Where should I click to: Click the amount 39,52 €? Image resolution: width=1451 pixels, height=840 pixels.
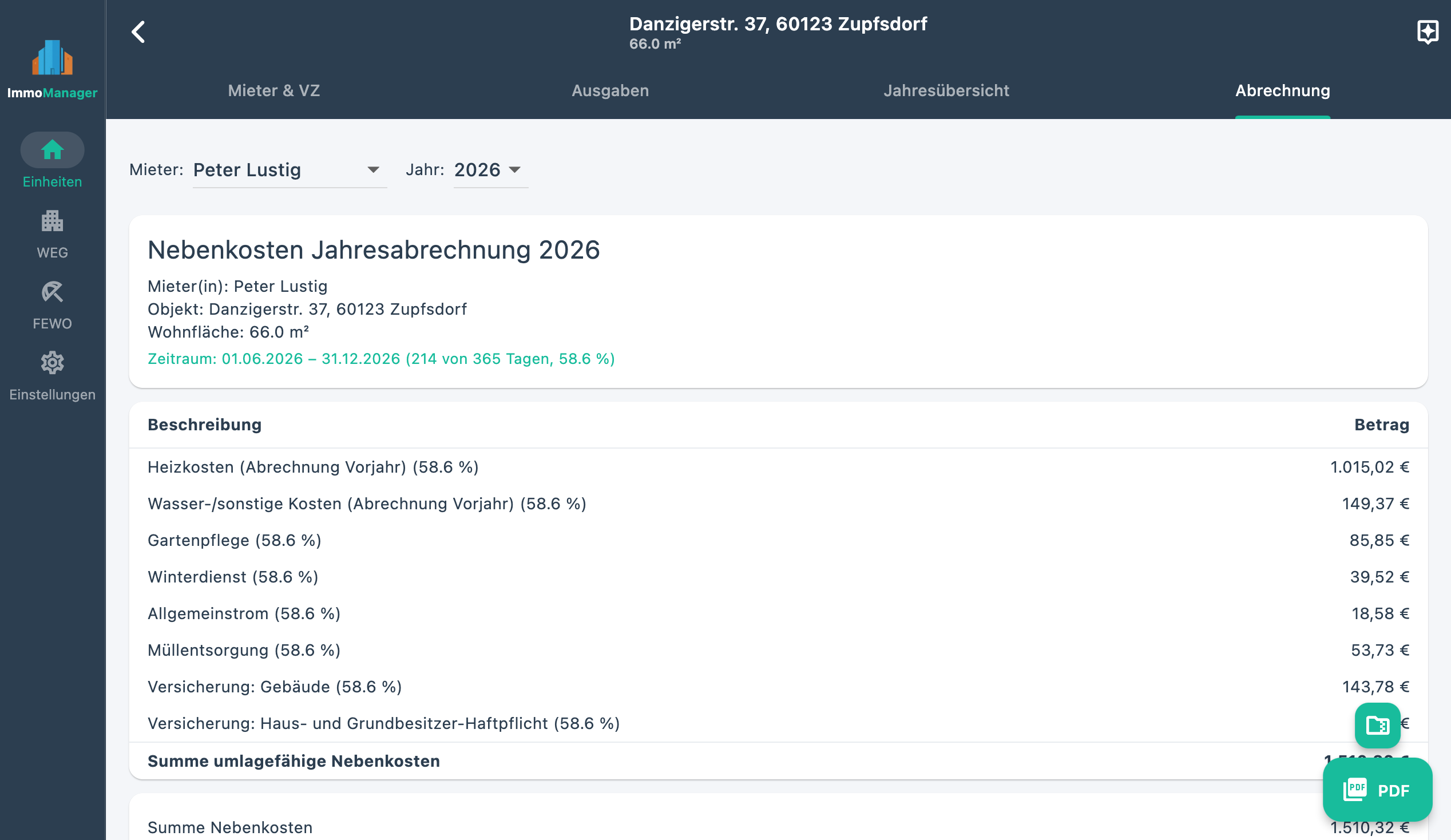click(1379, 577)
